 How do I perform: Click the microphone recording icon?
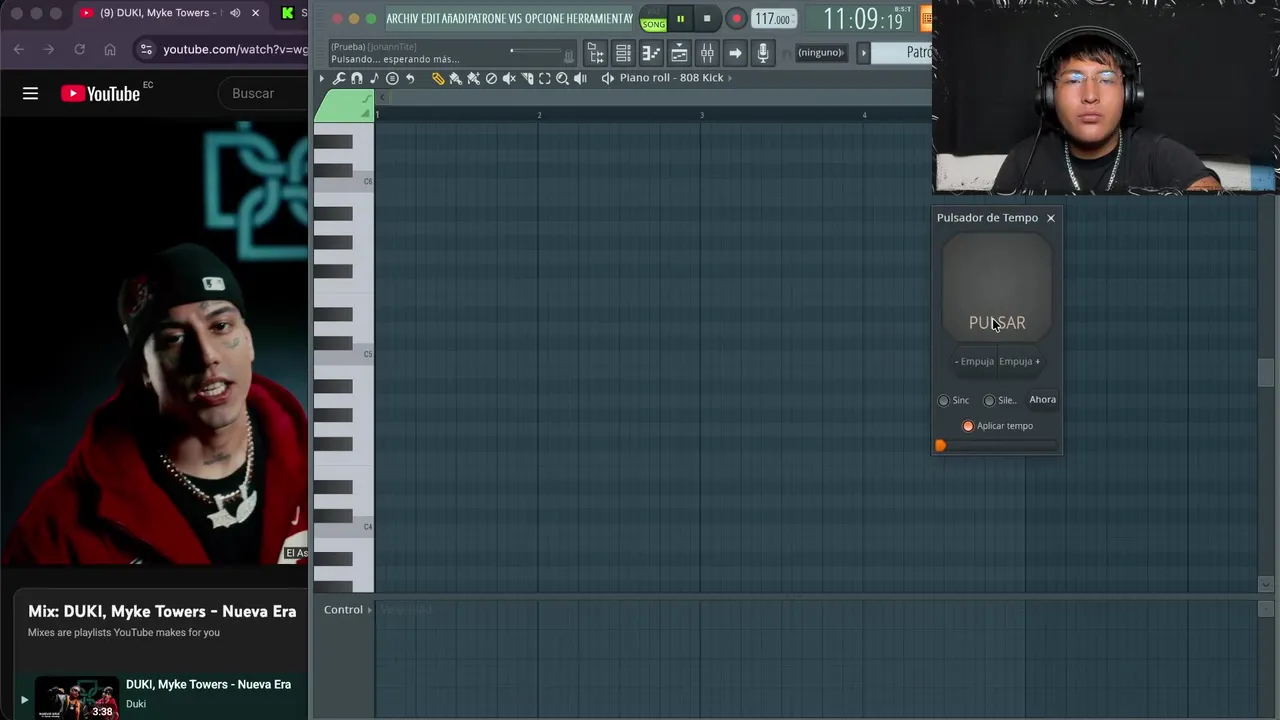pos(763,52)
